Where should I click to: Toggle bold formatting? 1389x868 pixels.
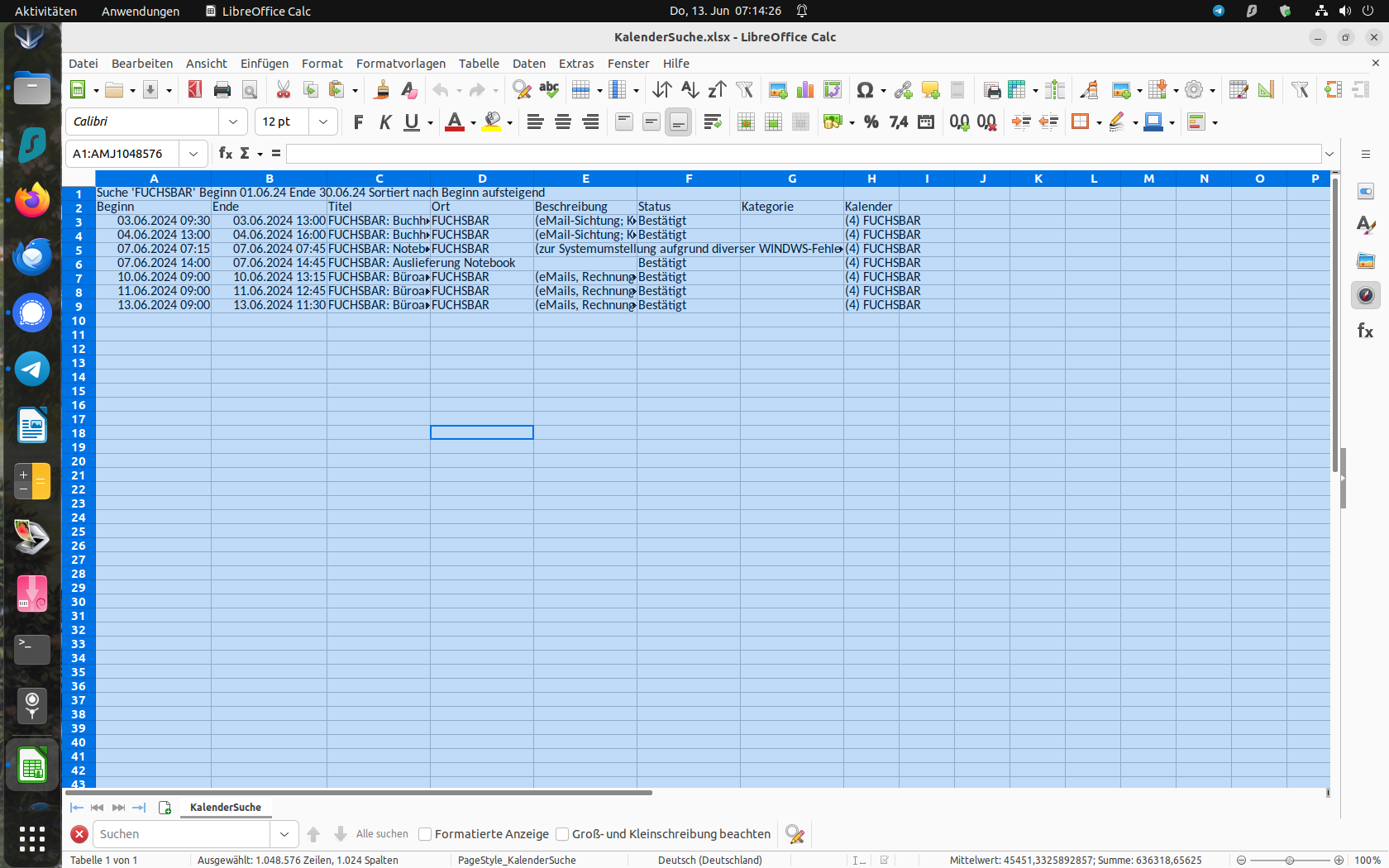[358, 122]
